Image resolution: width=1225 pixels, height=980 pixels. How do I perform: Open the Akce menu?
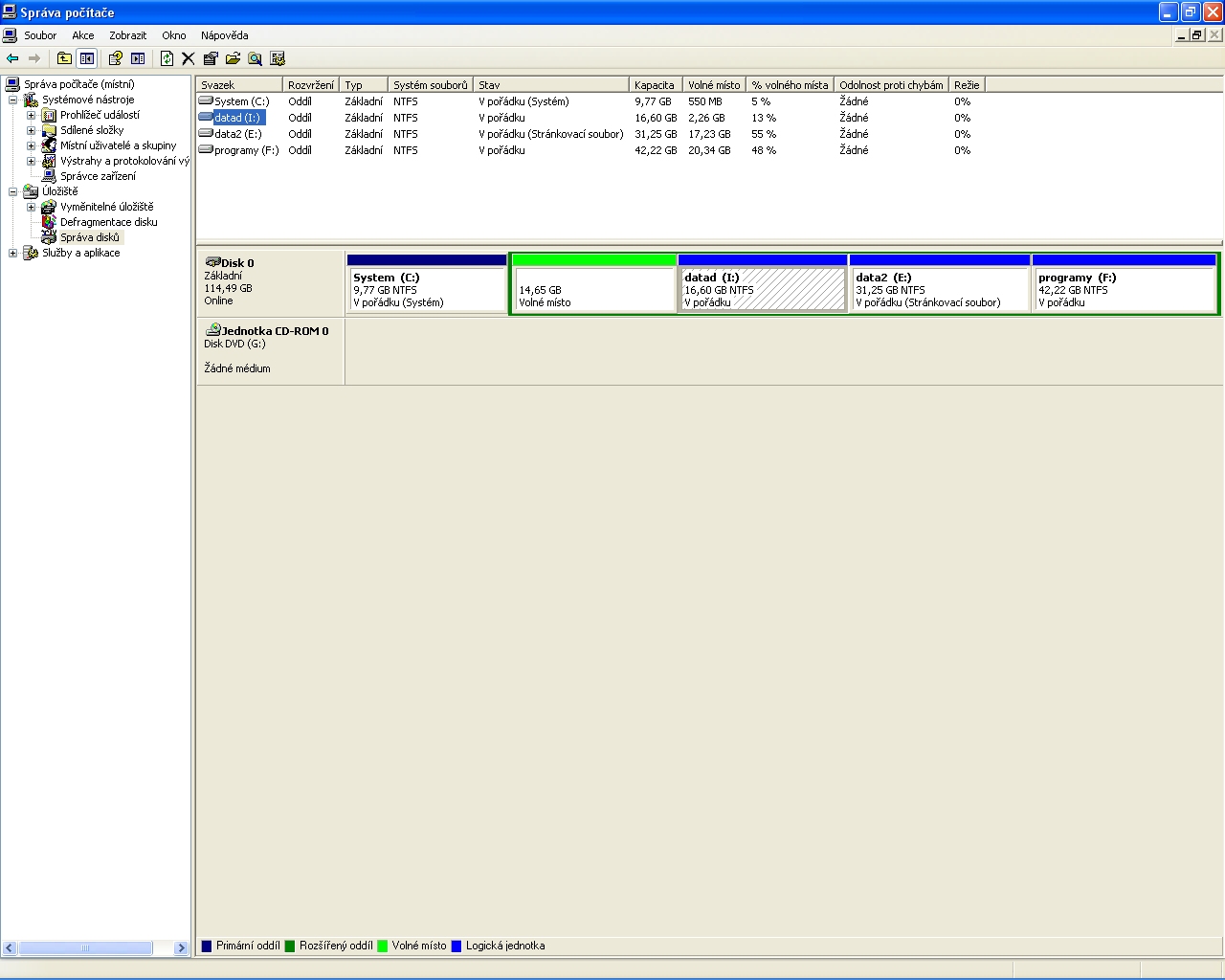[x=83, y=35]
